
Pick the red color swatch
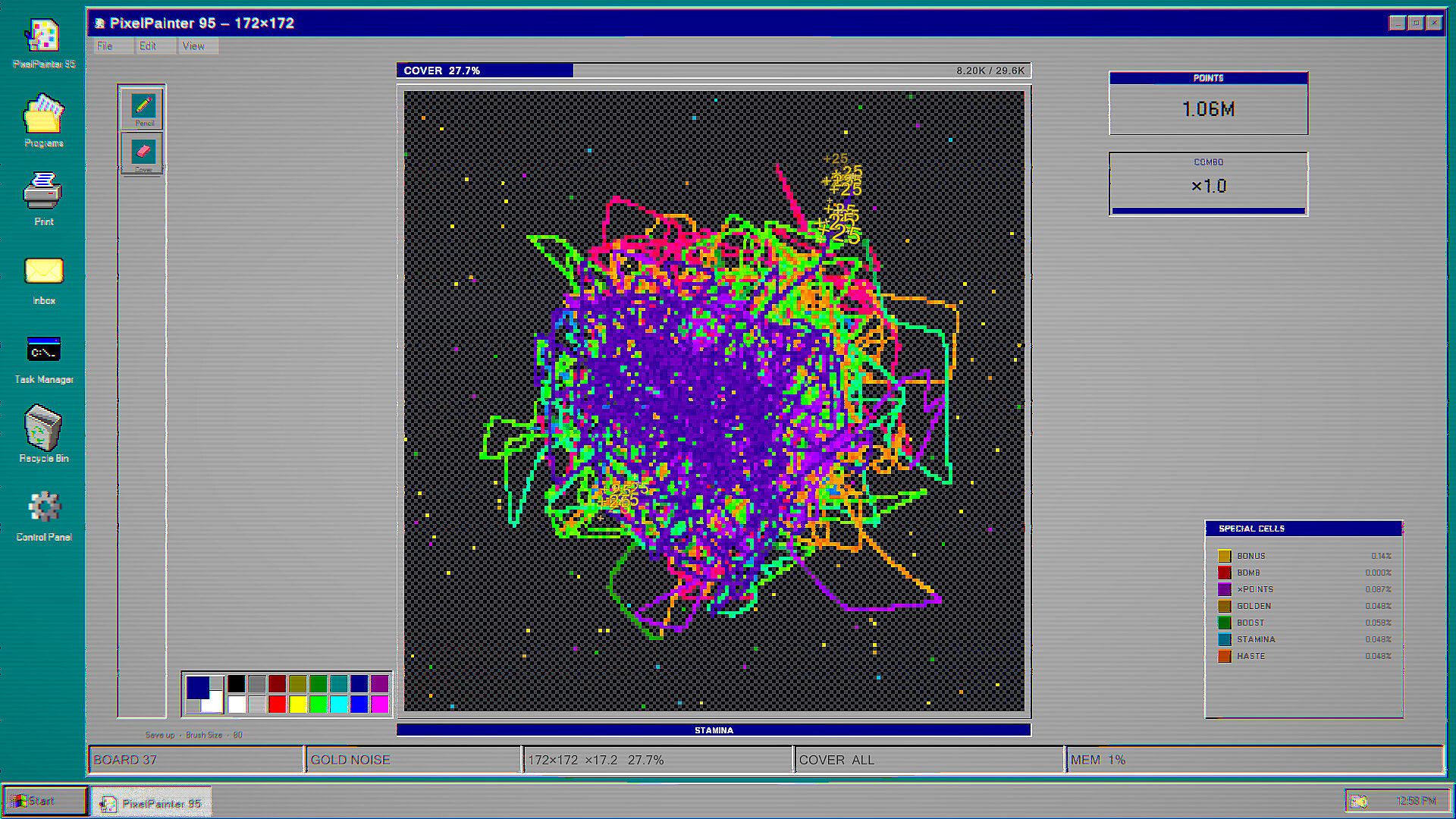coord(278,704)
